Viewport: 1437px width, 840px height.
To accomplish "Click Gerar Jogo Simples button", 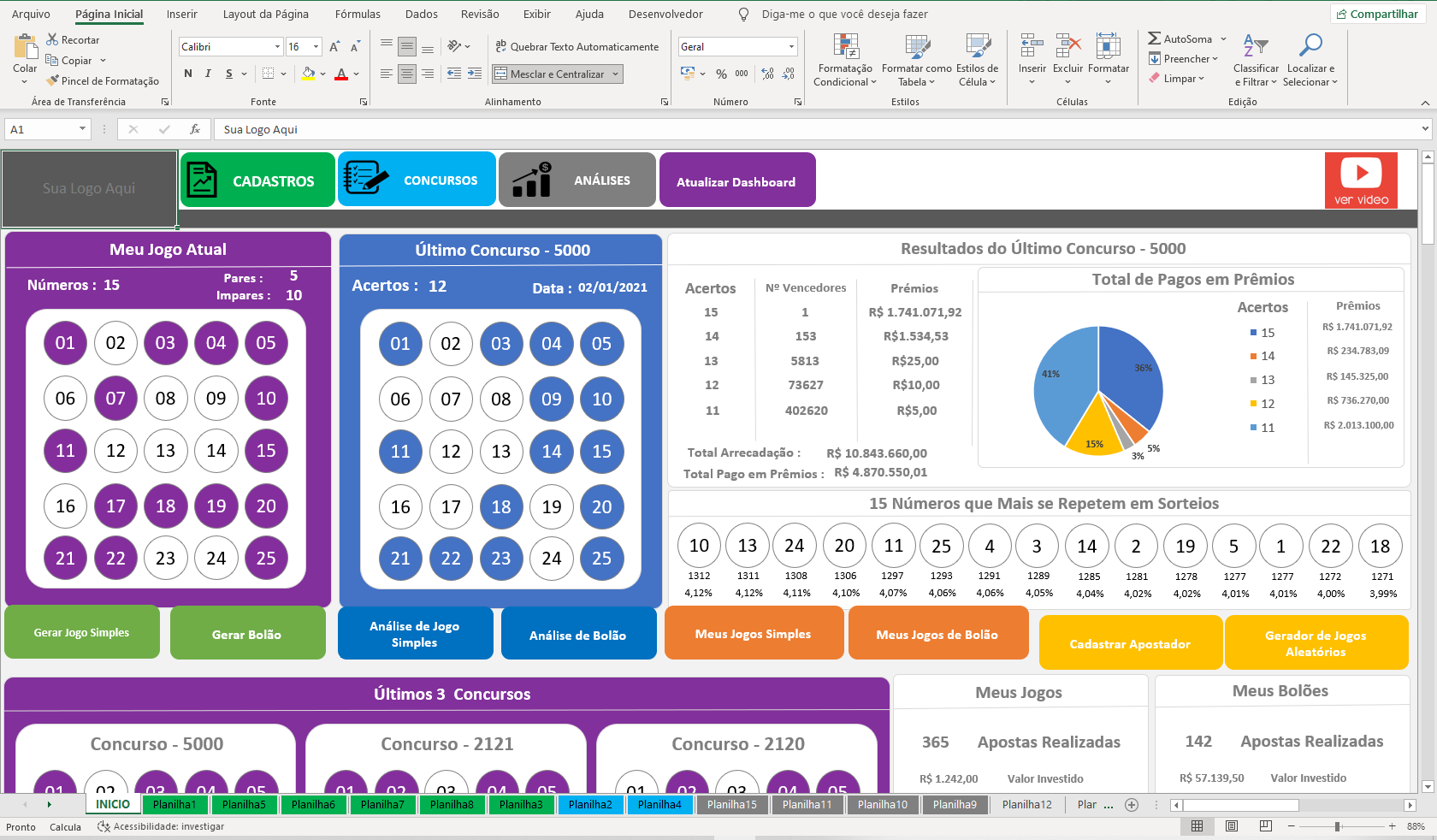I will 82,632.
